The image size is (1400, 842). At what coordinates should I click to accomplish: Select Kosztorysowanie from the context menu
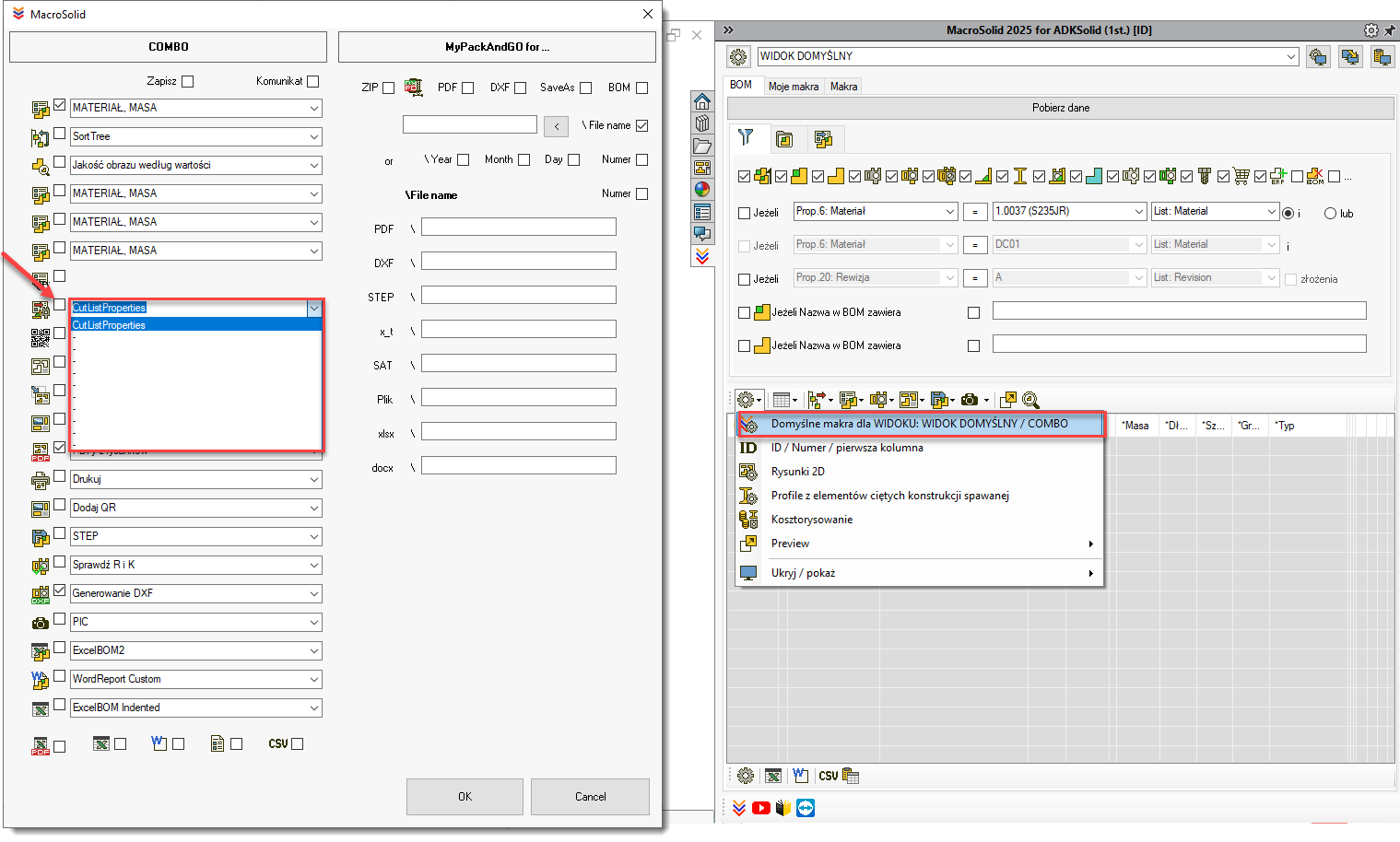[811, 520]
